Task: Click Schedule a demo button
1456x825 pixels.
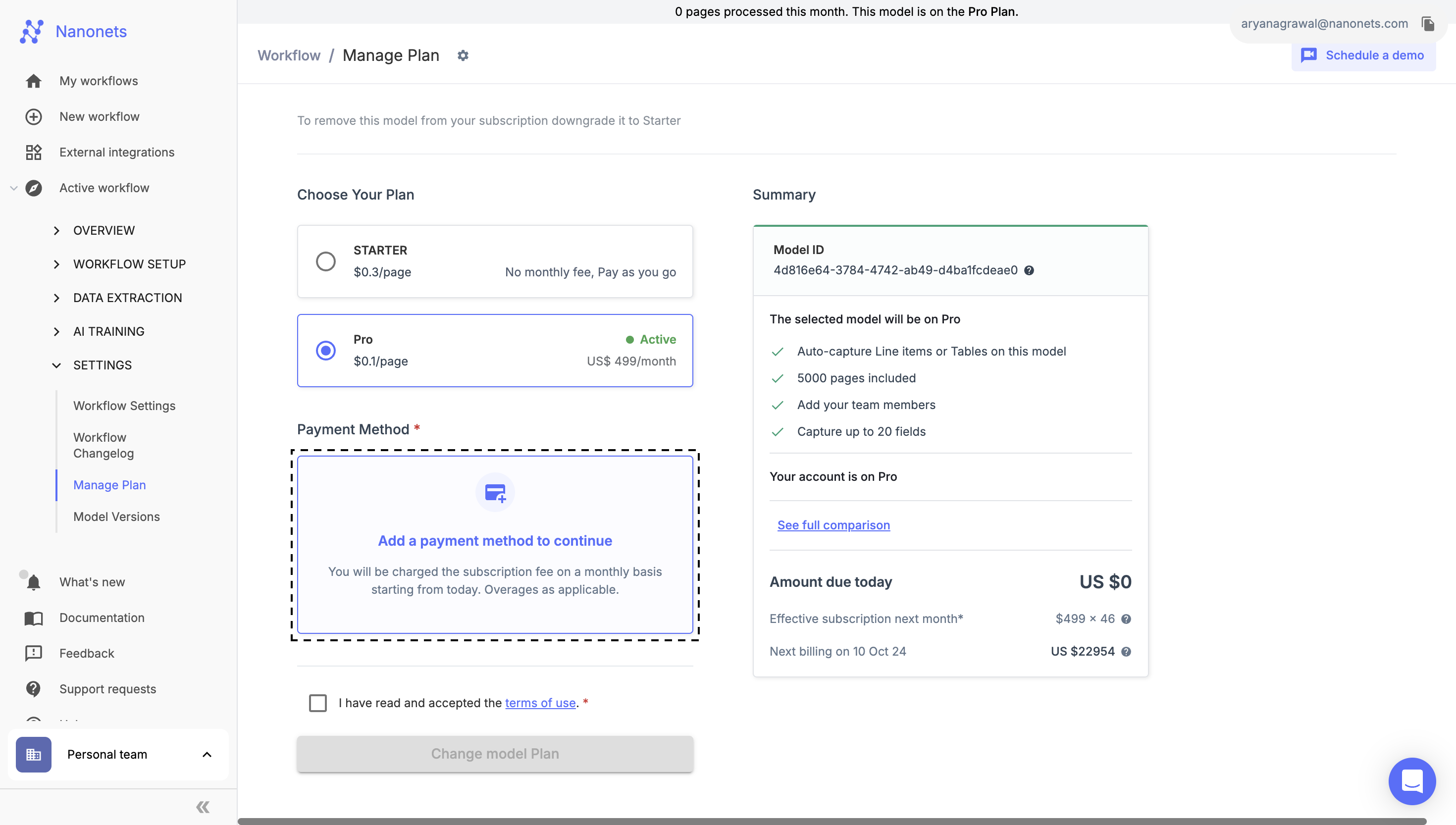Action: click(x=1363, y=55)
